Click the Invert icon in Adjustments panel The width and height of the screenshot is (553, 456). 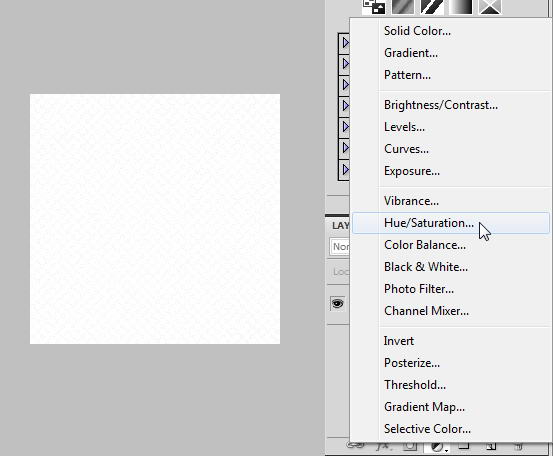(x=374, y=7)
